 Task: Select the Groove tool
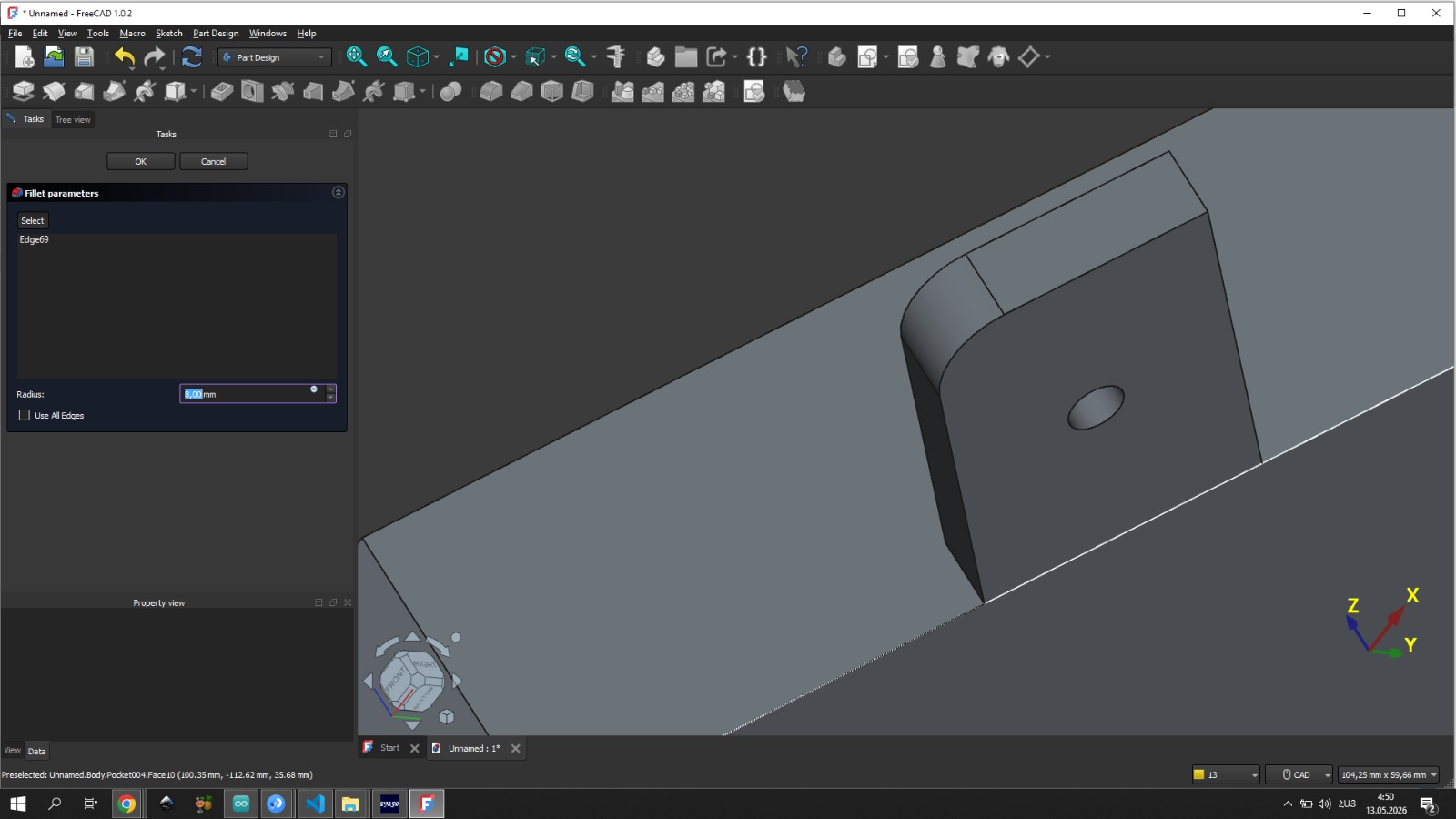coord(282,91)
